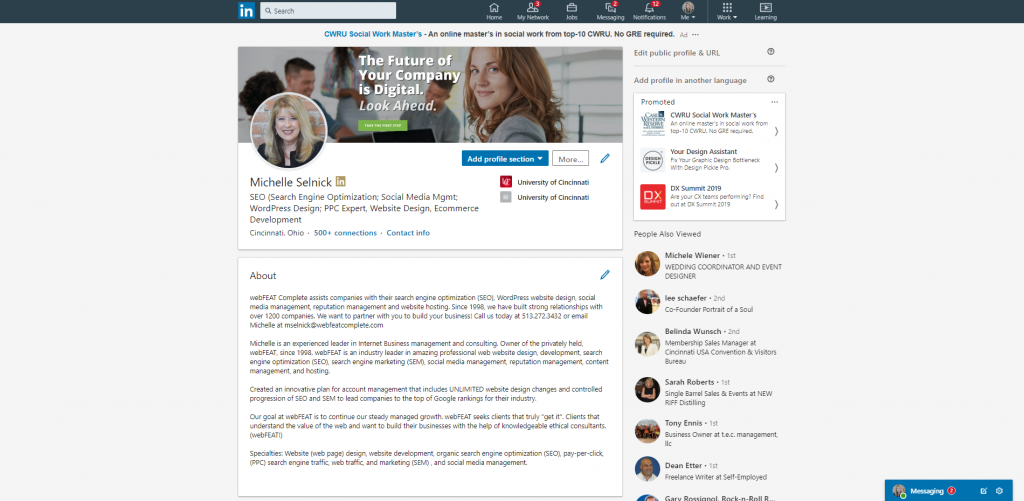This screenshot has width=1024, height=501.
Task: Open the Me profile dropdown
Action: pos(688,11)
